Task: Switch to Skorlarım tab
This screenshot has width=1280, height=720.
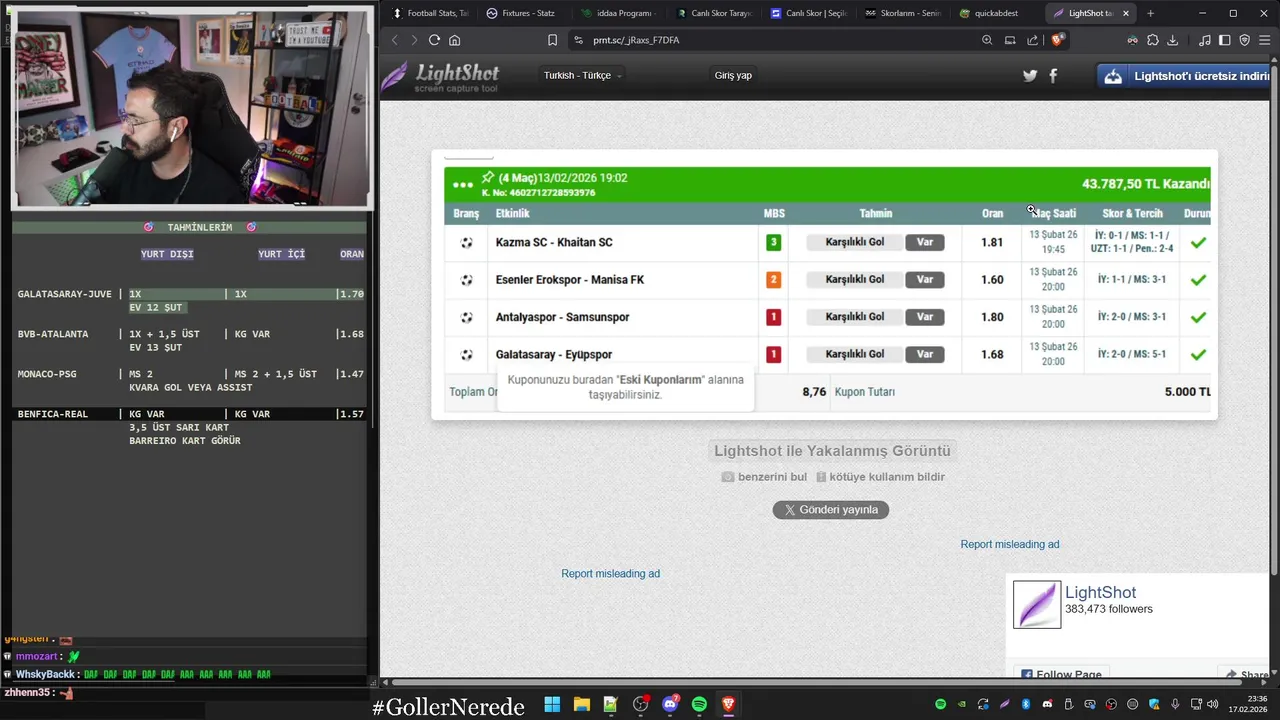Action: click(x=902, y=13)
